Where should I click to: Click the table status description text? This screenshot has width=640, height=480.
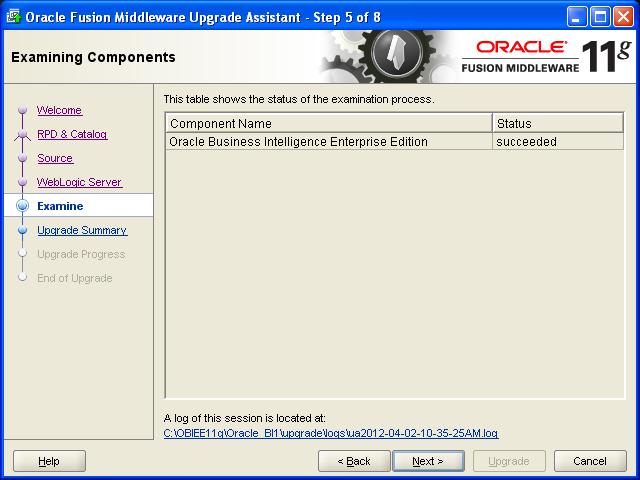tap(299, 99)
